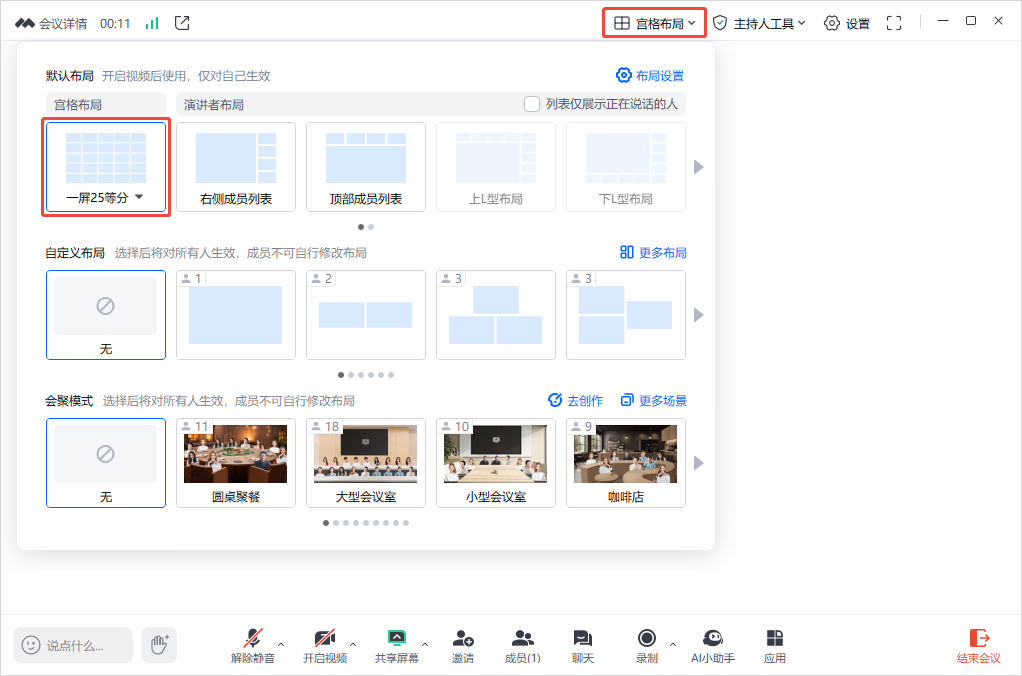Start recording with 录制 icon
Viewport: 1022px width, 676px height.
click(647, 645)
